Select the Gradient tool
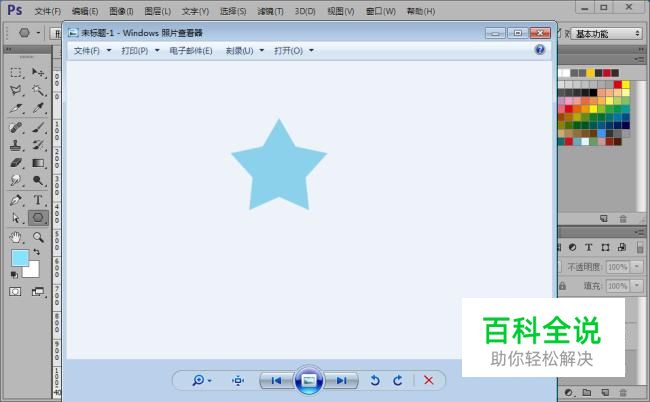This screenshot has height=402, width=650. [x=38, y=163]
